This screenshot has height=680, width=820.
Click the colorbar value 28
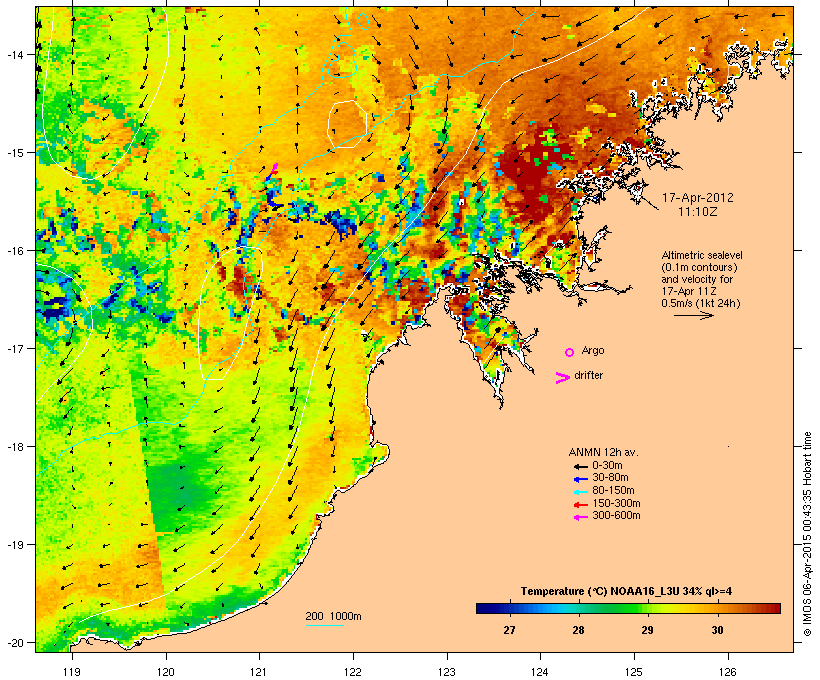(578, 630)
